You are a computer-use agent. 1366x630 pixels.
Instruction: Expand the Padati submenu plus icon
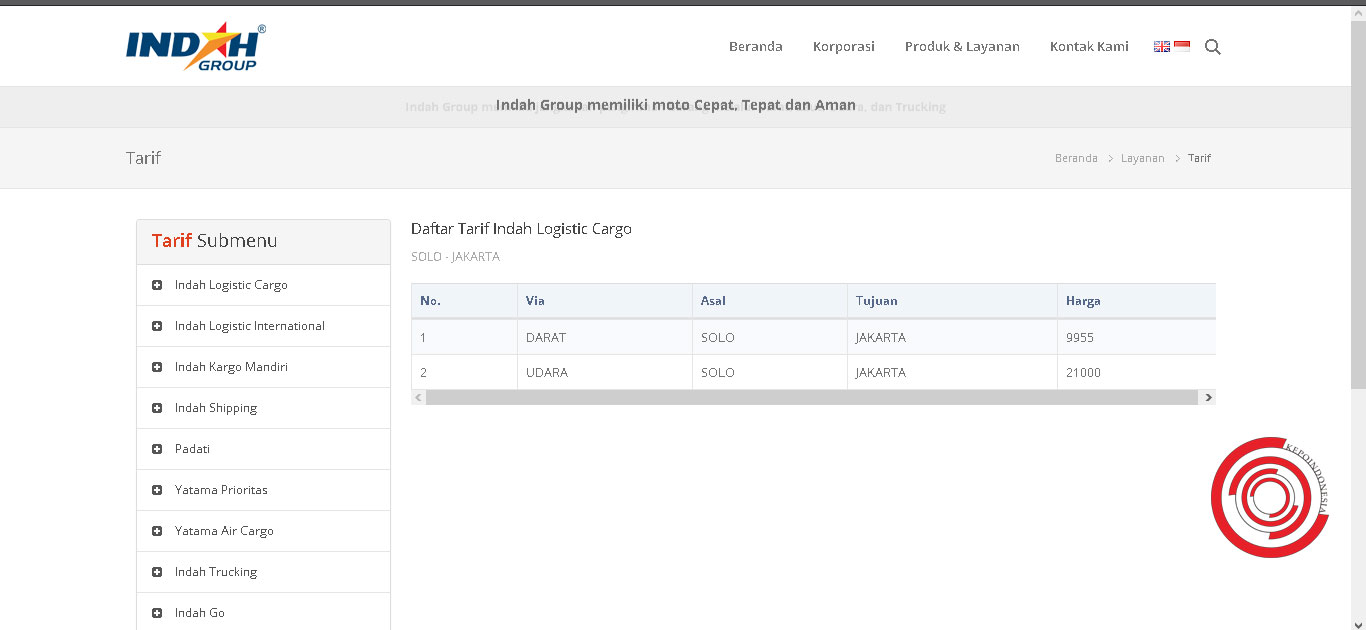pyautogui.click(x=157, y=449)
